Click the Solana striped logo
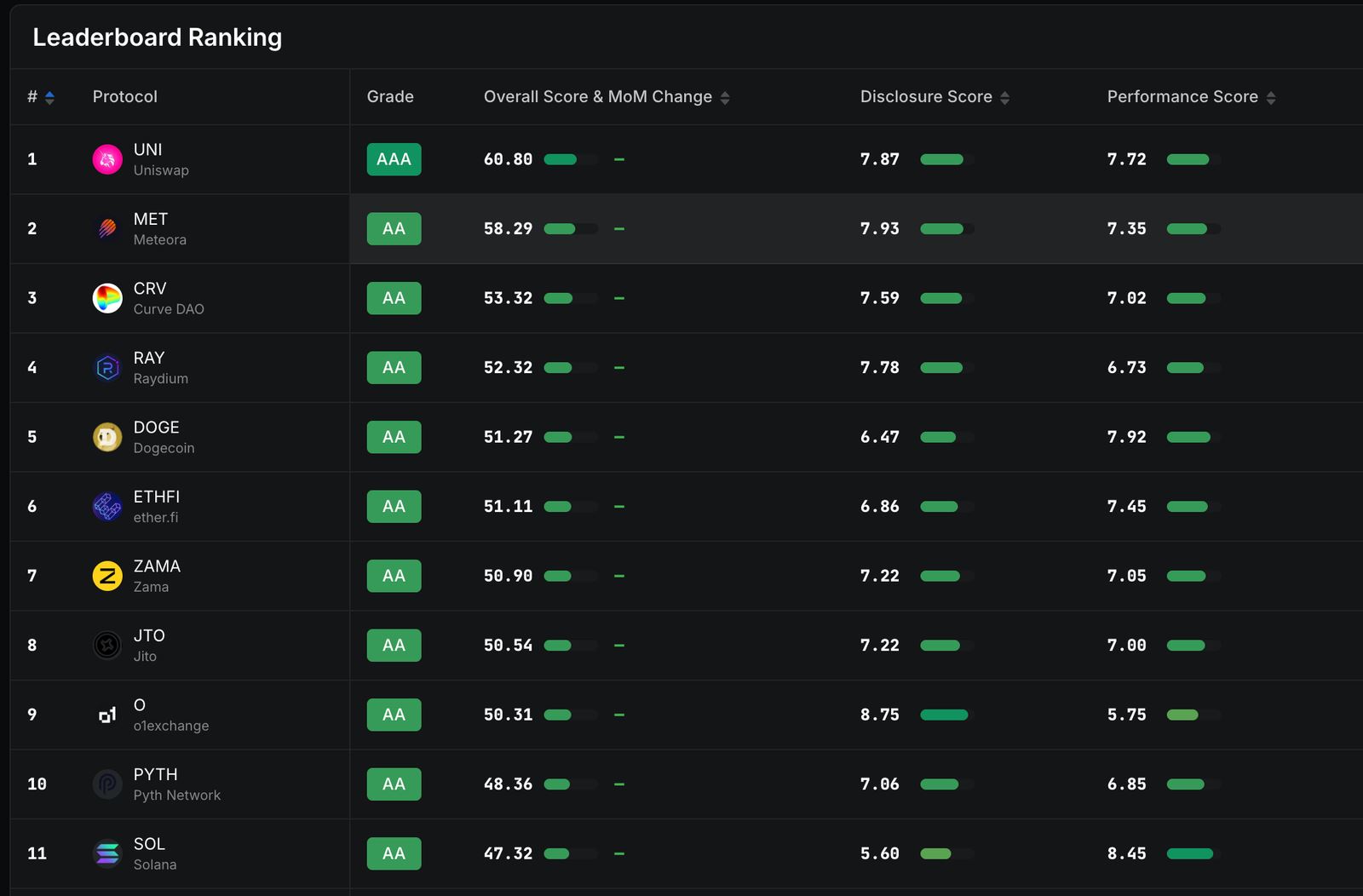Screen dimensions: 1363x896 click(107, 853)
